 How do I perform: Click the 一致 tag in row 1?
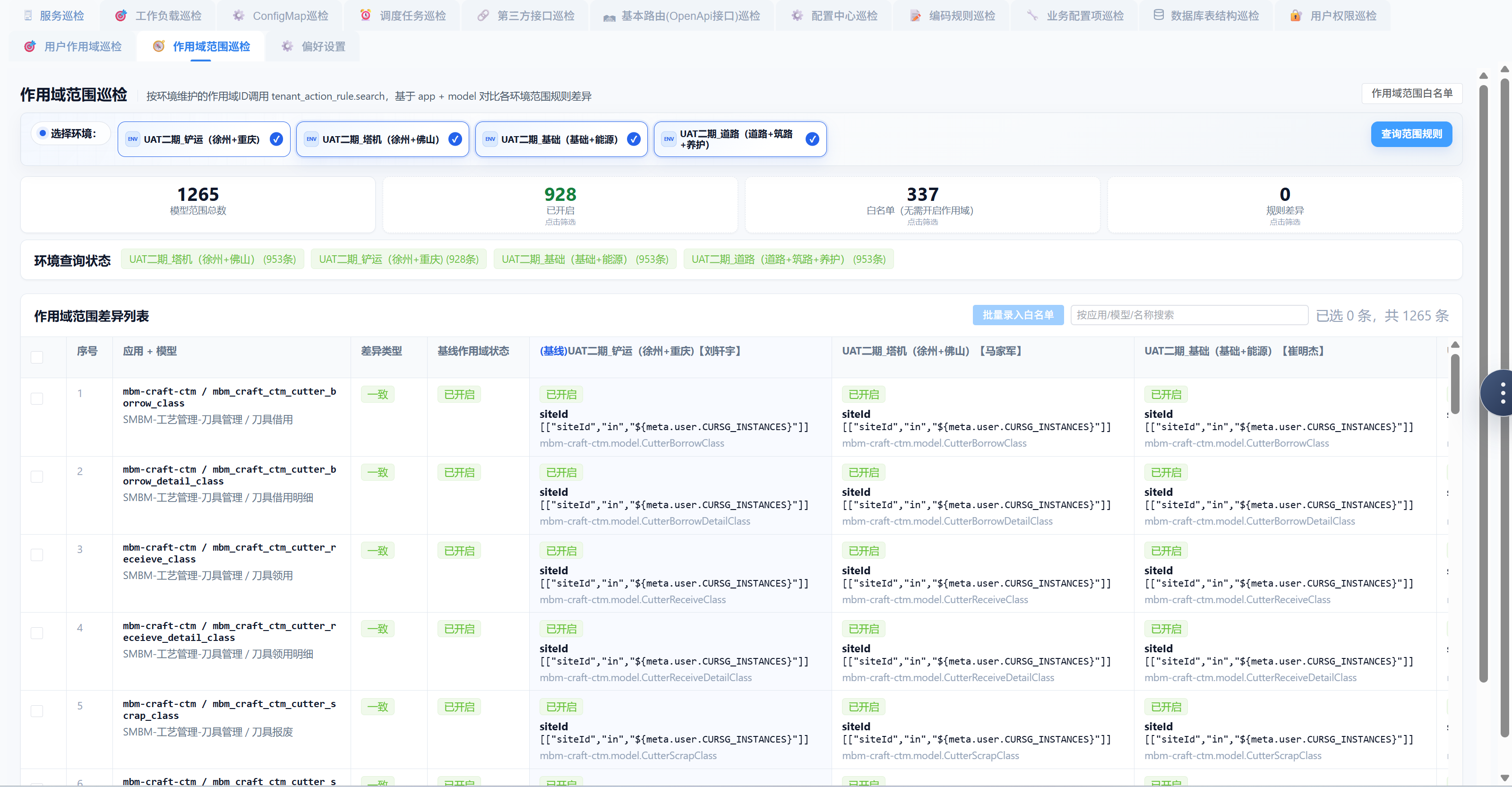(378, 395)
